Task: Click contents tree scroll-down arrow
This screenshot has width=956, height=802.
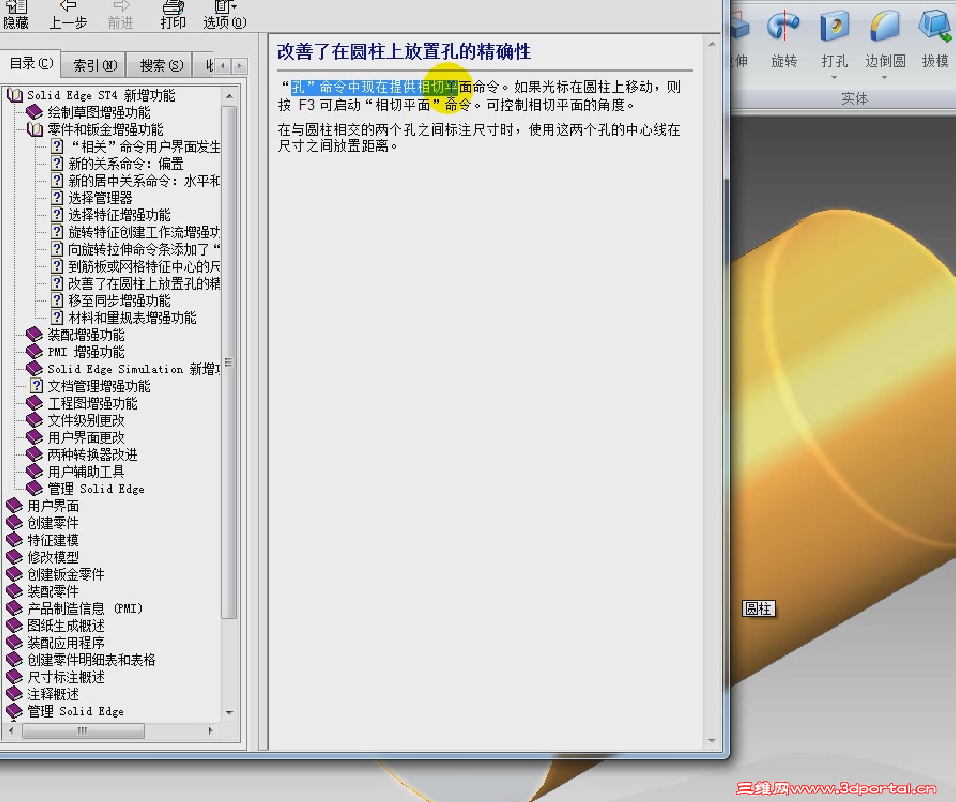Action: pyautogui.click(x=229, y=712)
